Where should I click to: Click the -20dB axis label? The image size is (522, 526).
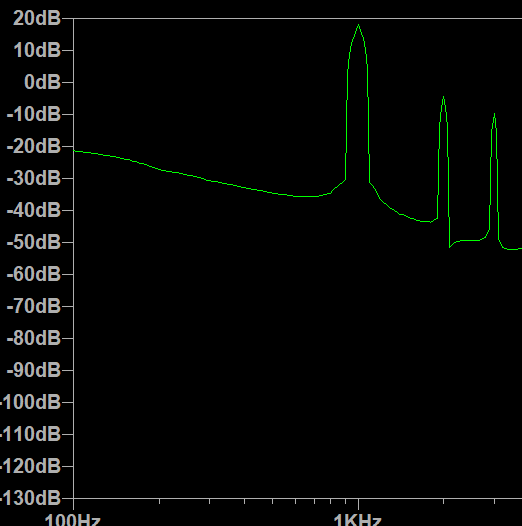[34, 146]
